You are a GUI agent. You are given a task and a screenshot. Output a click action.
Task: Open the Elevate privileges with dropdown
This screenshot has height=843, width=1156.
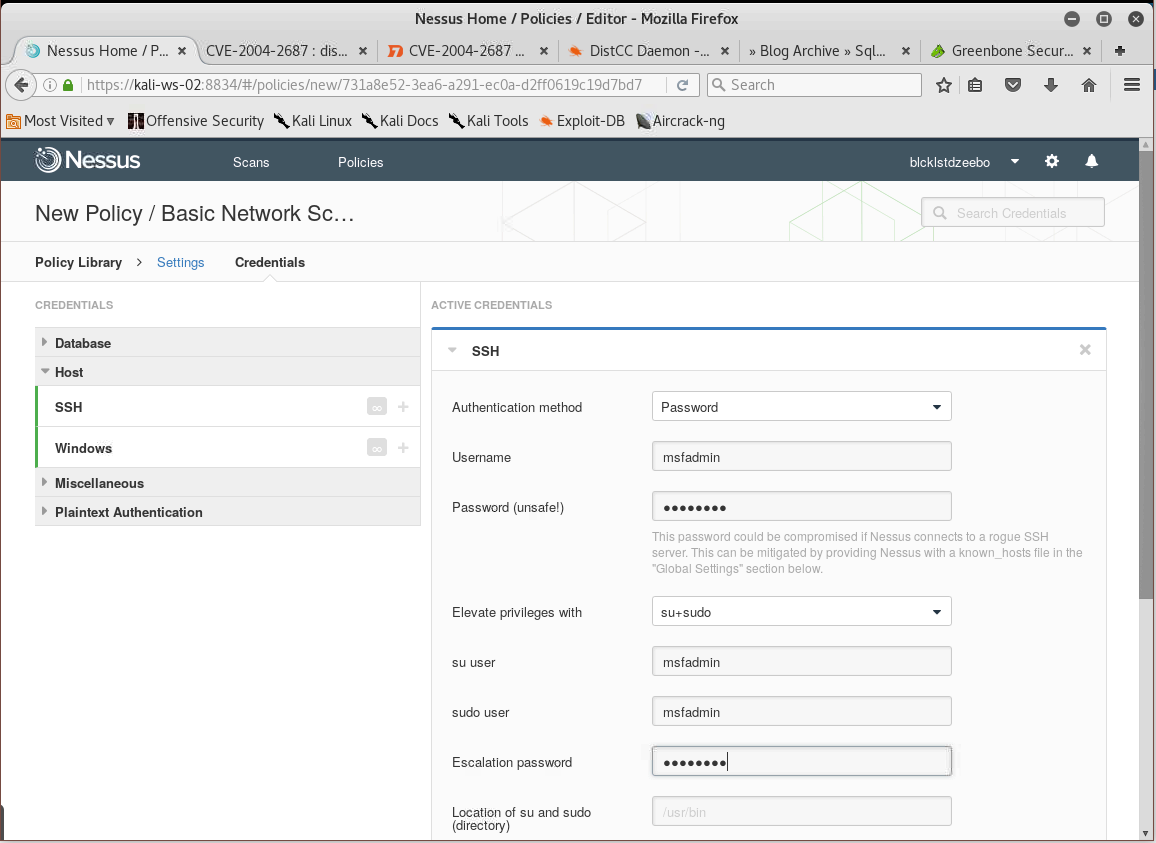pyautogui.click(x=801, y=612)
